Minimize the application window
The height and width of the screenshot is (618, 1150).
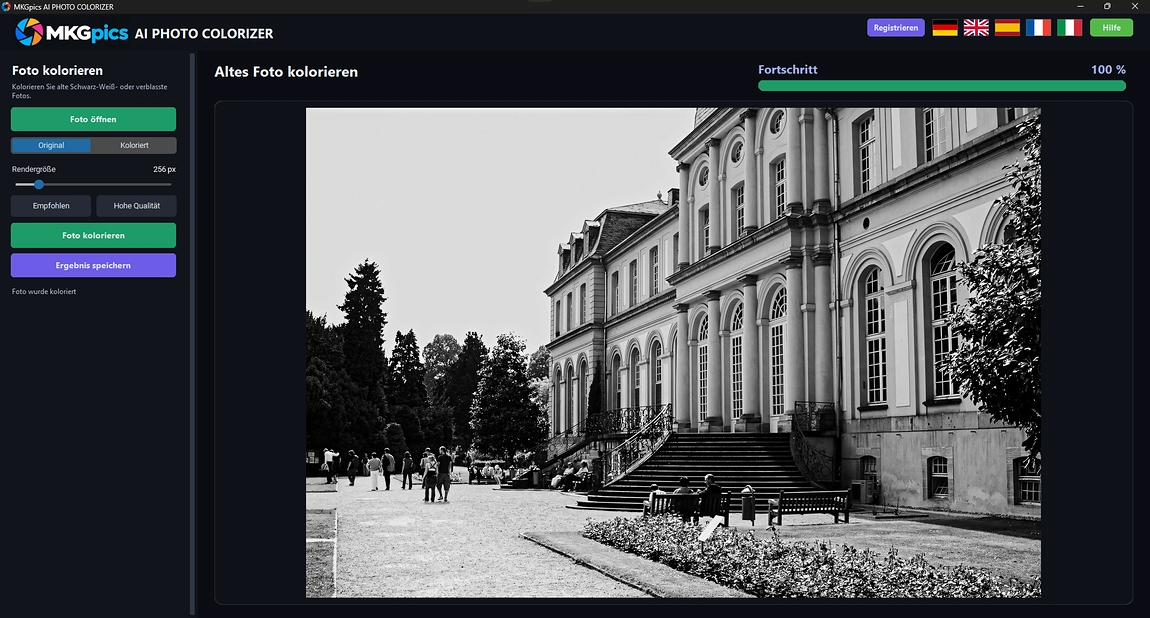tap(1080, 6)
